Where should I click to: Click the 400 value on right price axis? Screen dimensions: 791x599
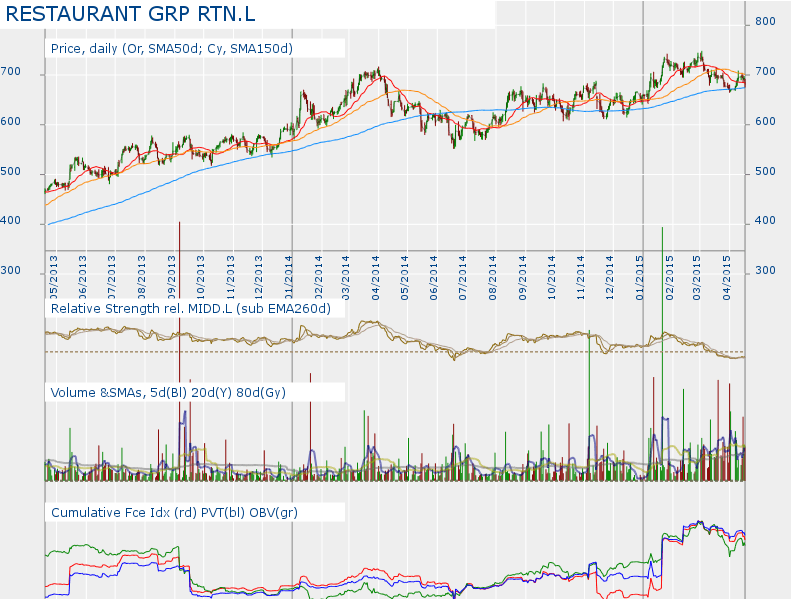click(765, 221)
